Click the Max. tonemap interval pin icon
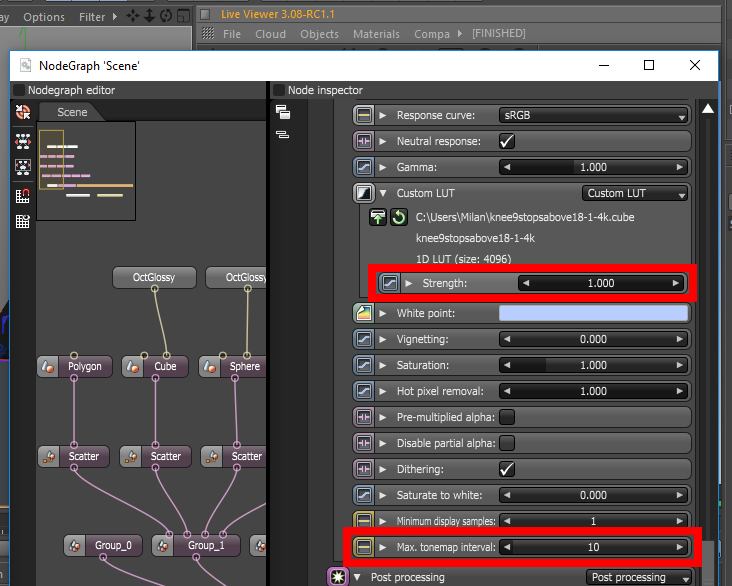732x586 pixels. pos(364,547)
